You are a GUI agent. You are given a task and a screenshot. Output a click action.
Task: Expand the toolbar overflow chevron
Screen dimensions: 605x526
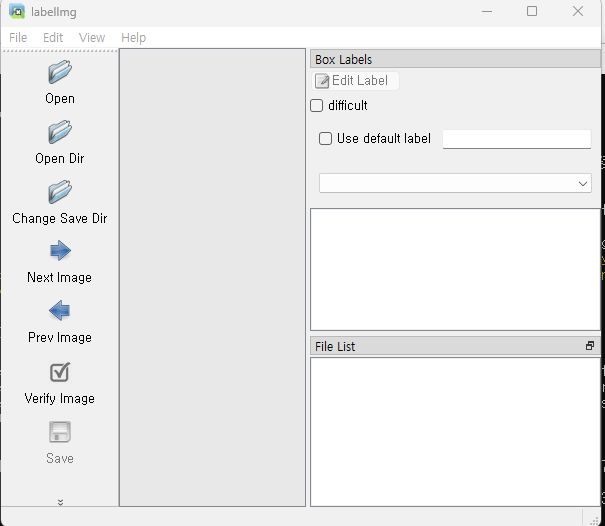click(x=60, y=502)
